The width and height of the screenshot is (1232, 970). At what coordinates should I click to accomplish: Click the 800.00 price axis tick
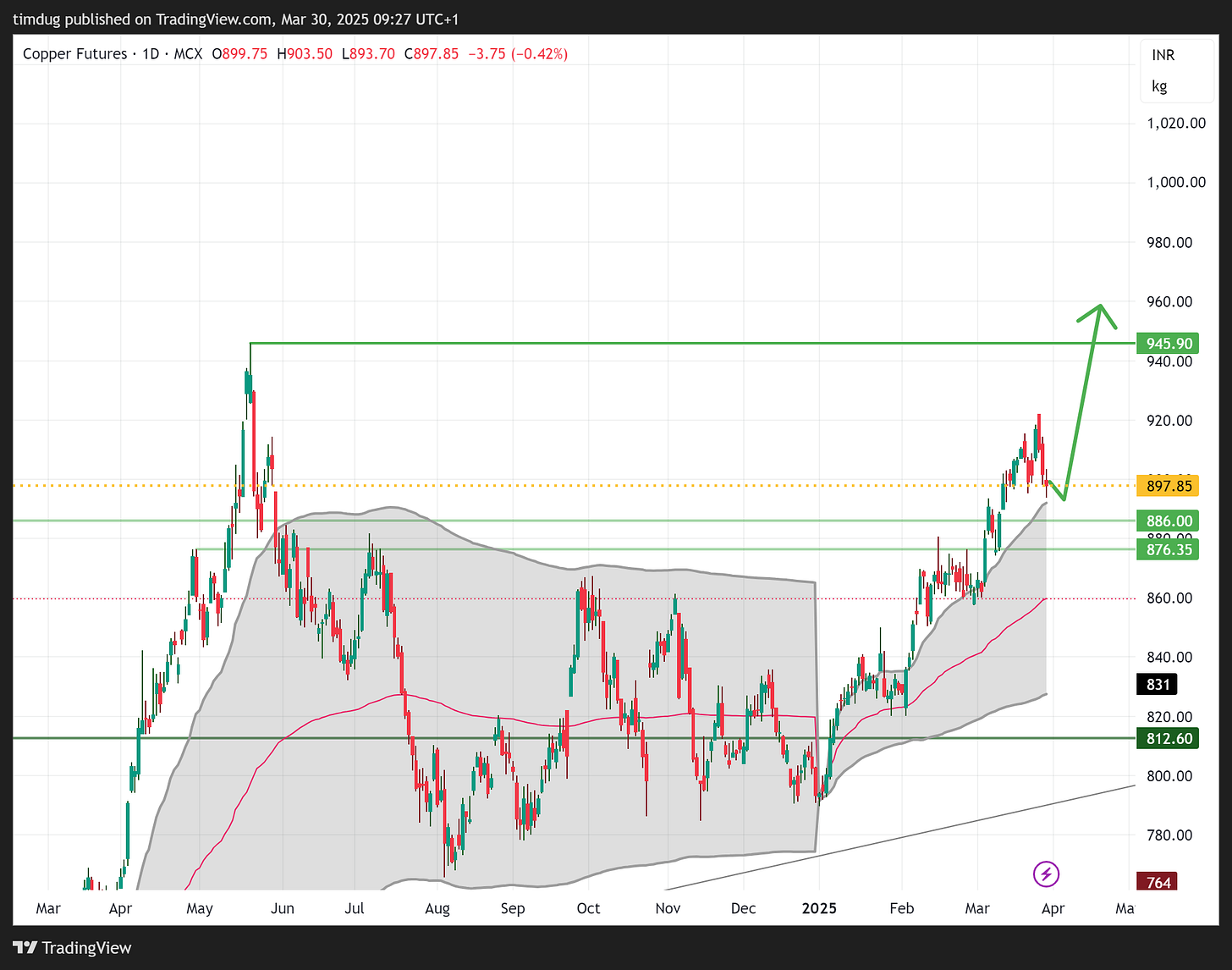tap(1169, 776)
